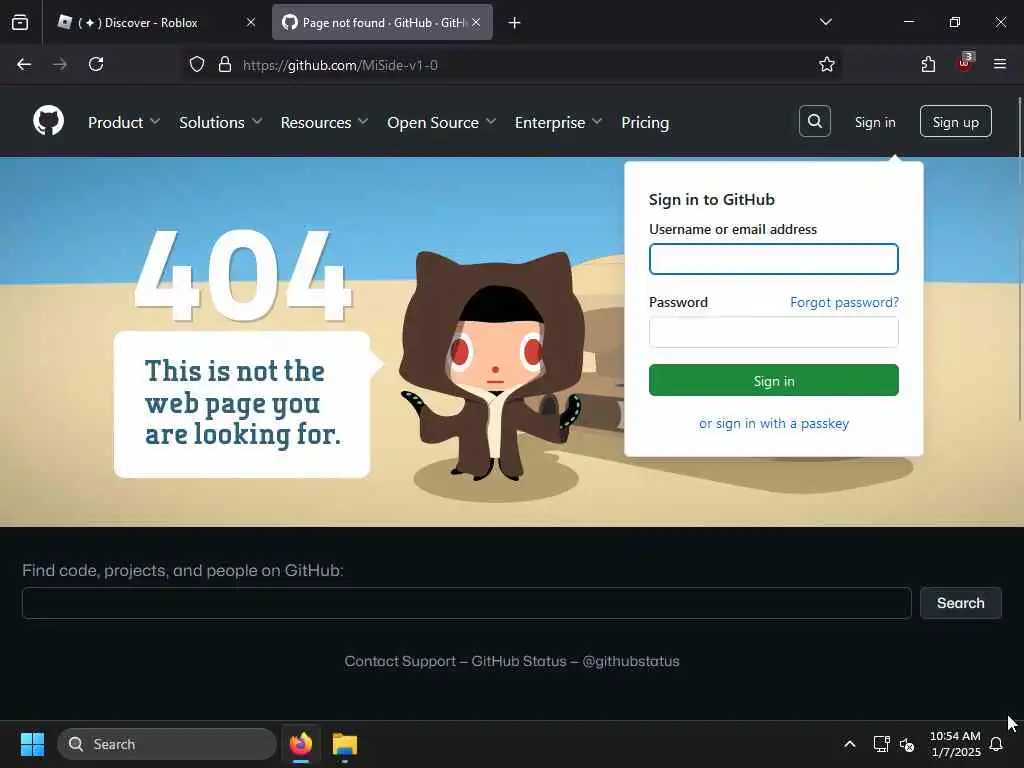The width and height of the screenshot is (1024, 768).
Task: Click the Windows taskbar Search box
Action: tap(167, 744)
